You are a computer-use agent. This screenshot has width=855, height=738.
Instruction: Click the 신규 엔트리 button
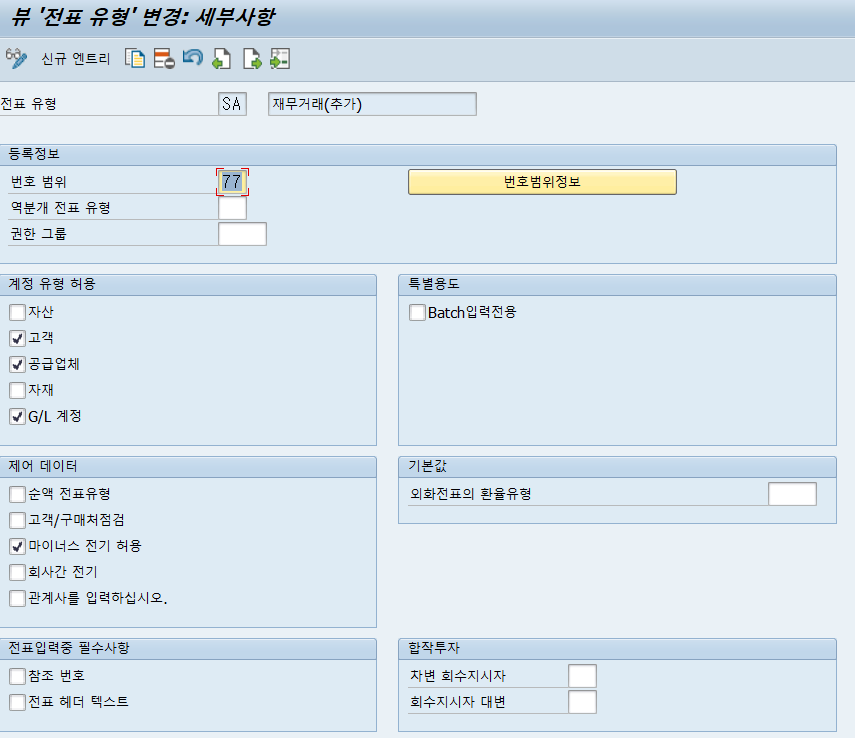tap(76, 58)
